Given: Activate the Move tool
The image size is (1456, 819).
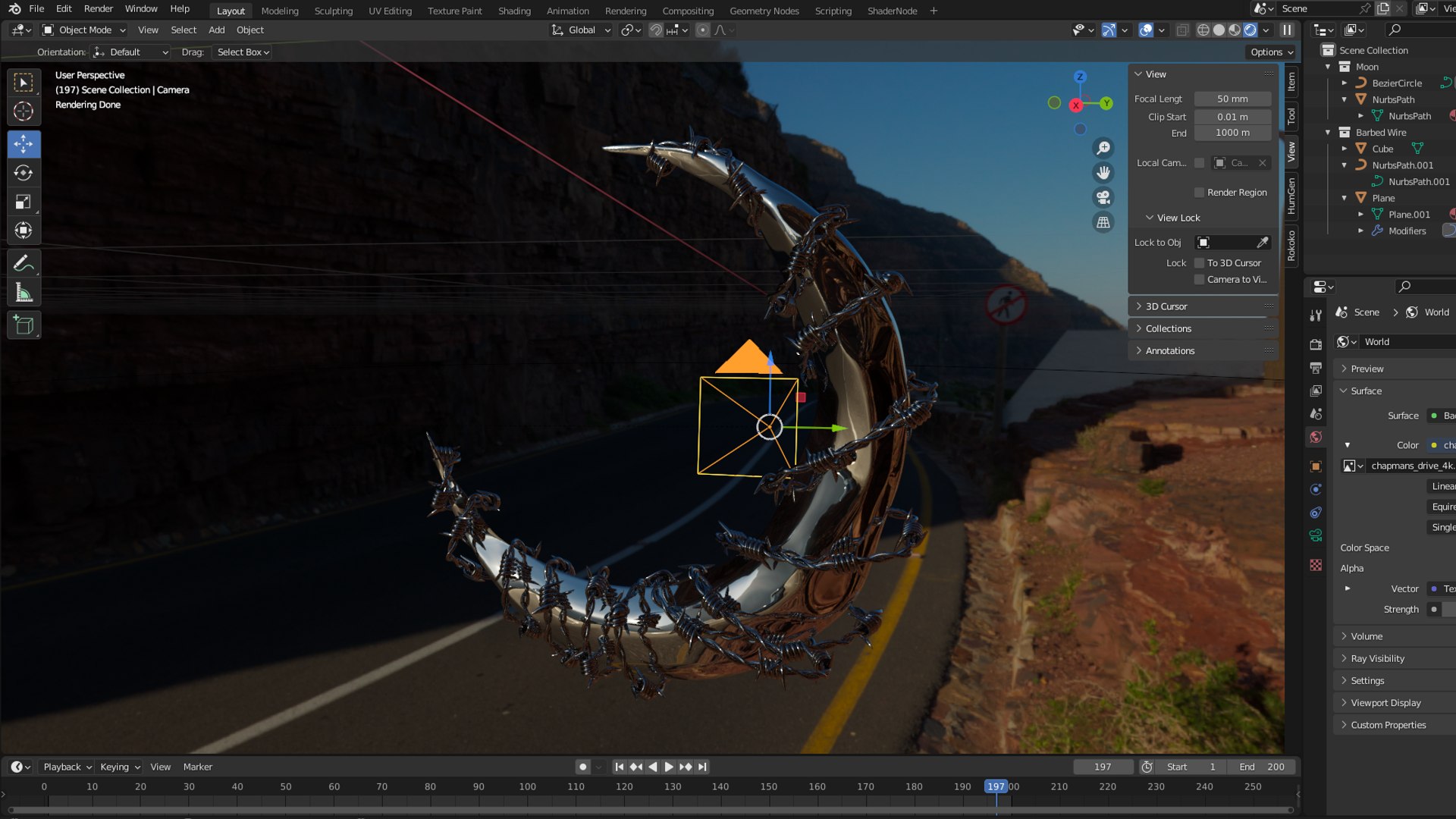Looking at the screenshot, I should coord(24,144).
